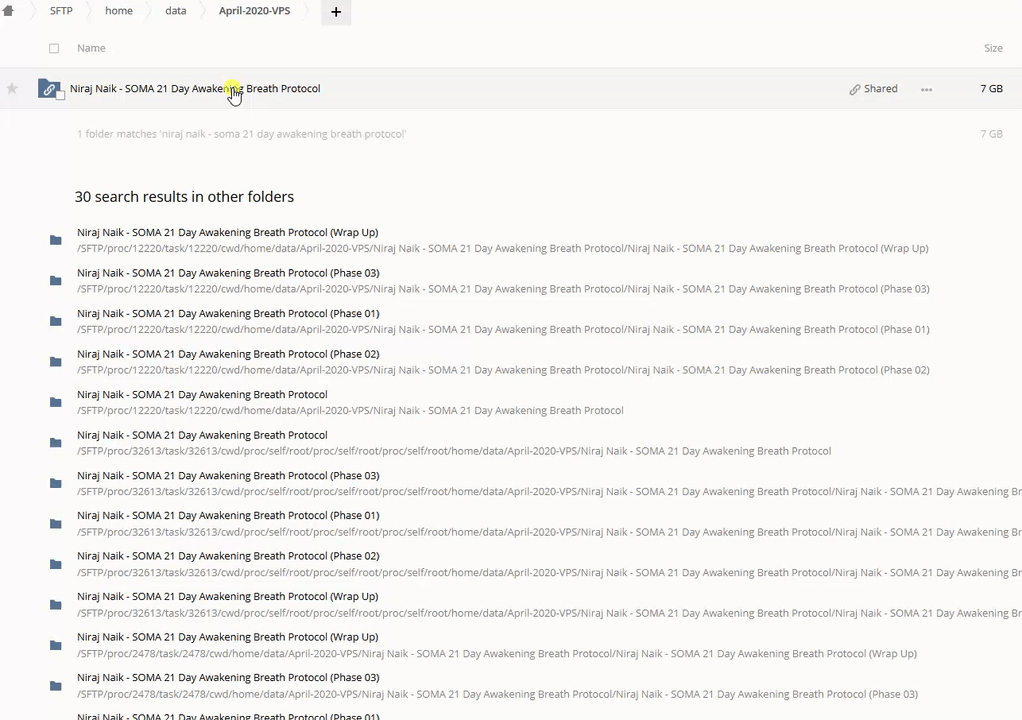Click the folder icon for the first Phase 01 result

click(56, 321)
